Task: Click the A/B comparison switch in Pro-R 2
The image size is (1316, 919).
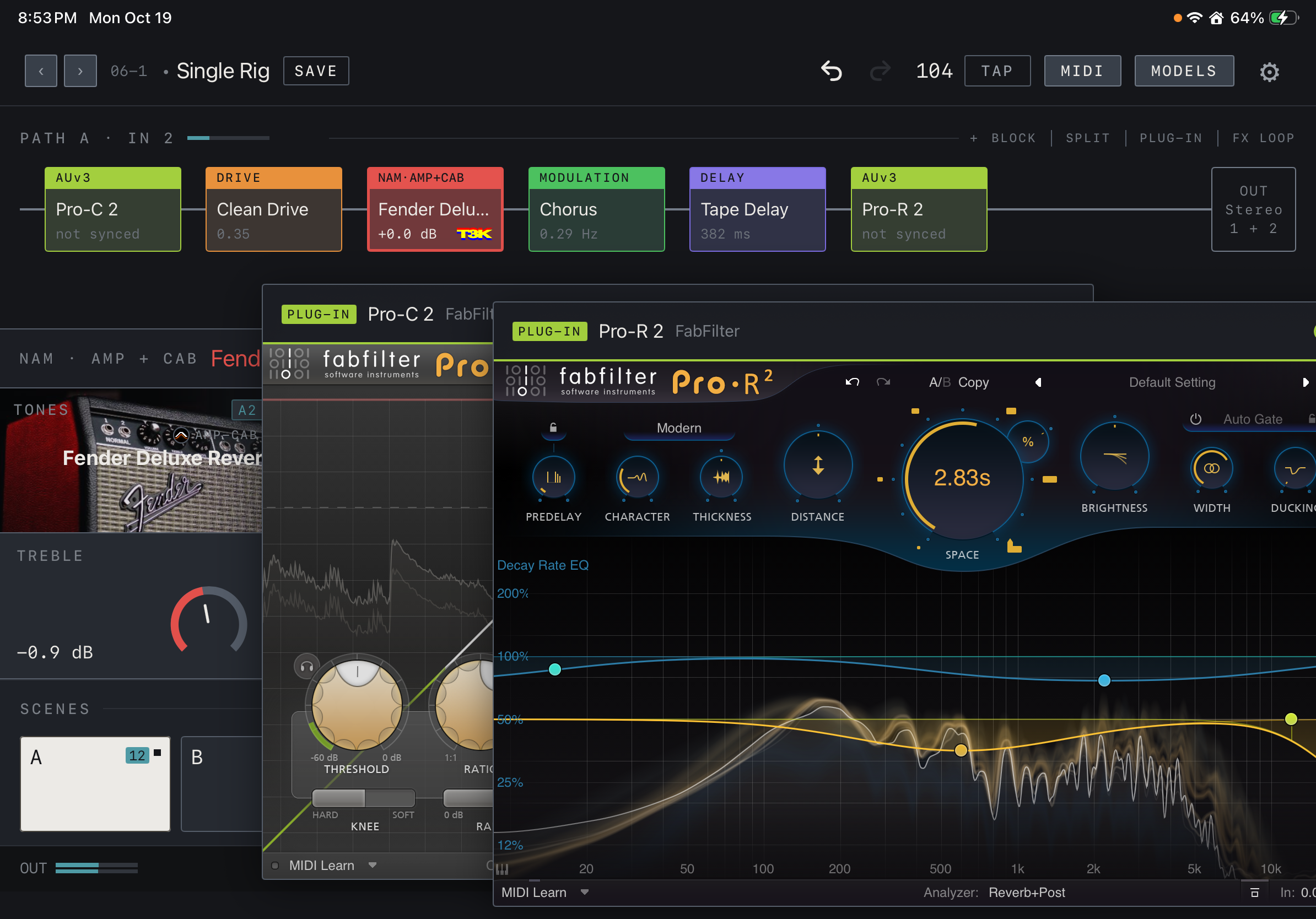Action: tap(940, 382)
